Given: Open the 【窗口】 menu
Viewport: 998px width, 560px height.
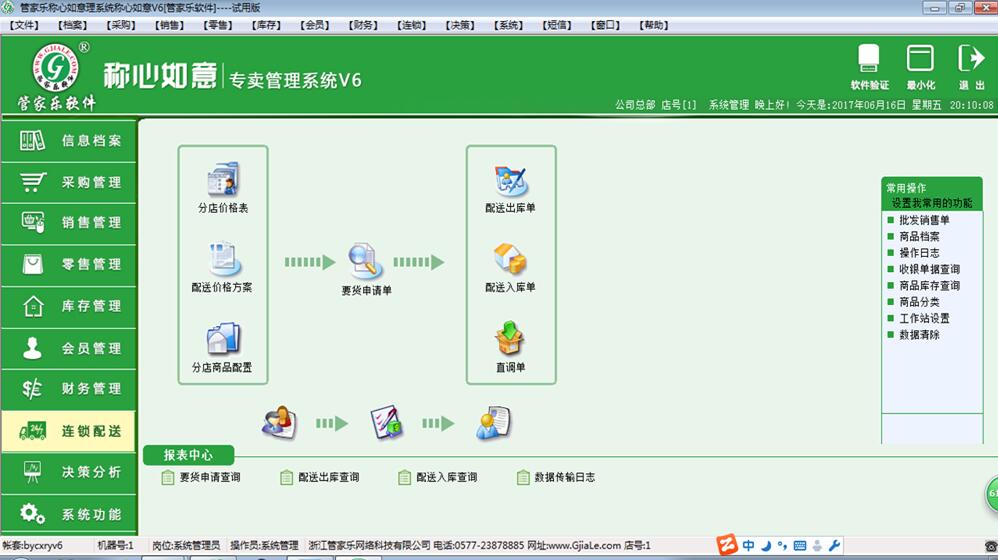Looking at the screenshot, I should pos(605,25).
